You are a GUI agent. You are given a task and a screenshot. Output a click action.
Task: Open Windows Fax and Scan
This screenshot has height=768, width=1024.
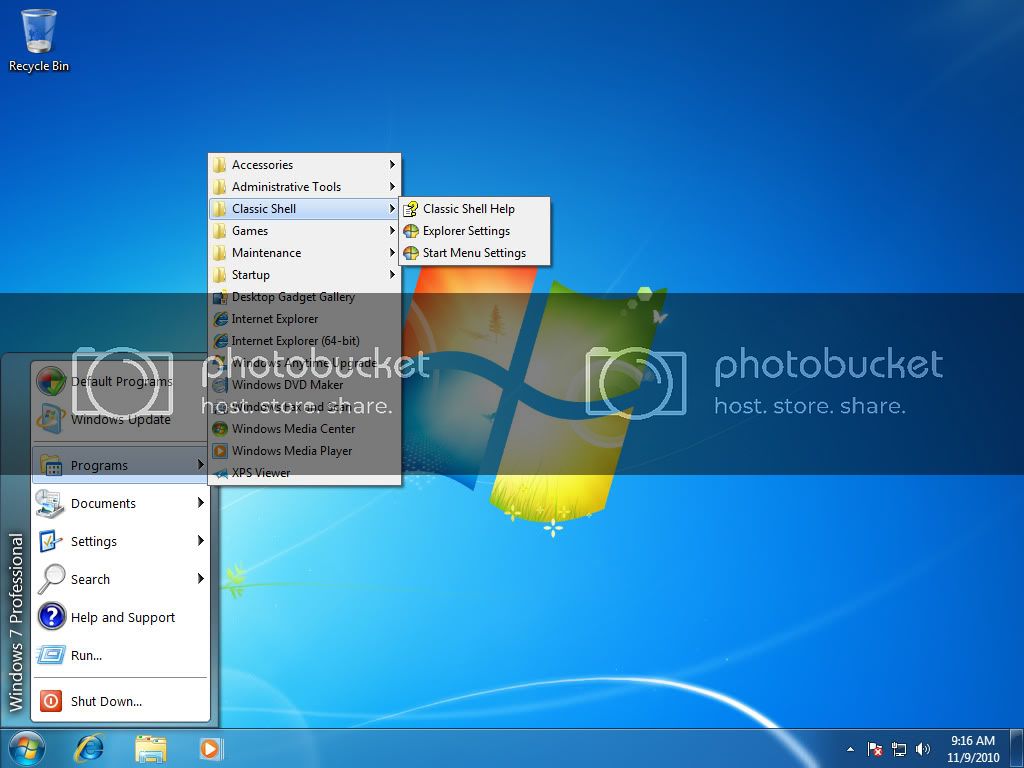point(304,407)
